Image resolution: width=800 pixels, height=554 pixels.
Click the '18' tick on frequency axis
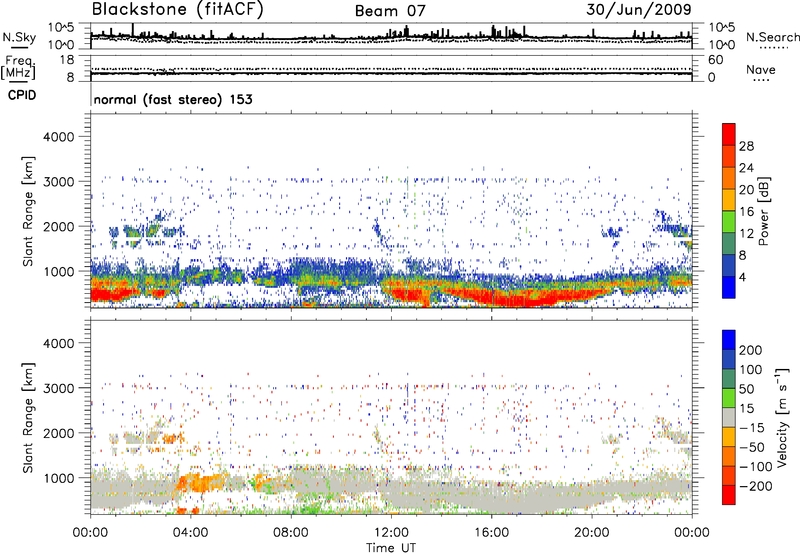tap(67, 60)
